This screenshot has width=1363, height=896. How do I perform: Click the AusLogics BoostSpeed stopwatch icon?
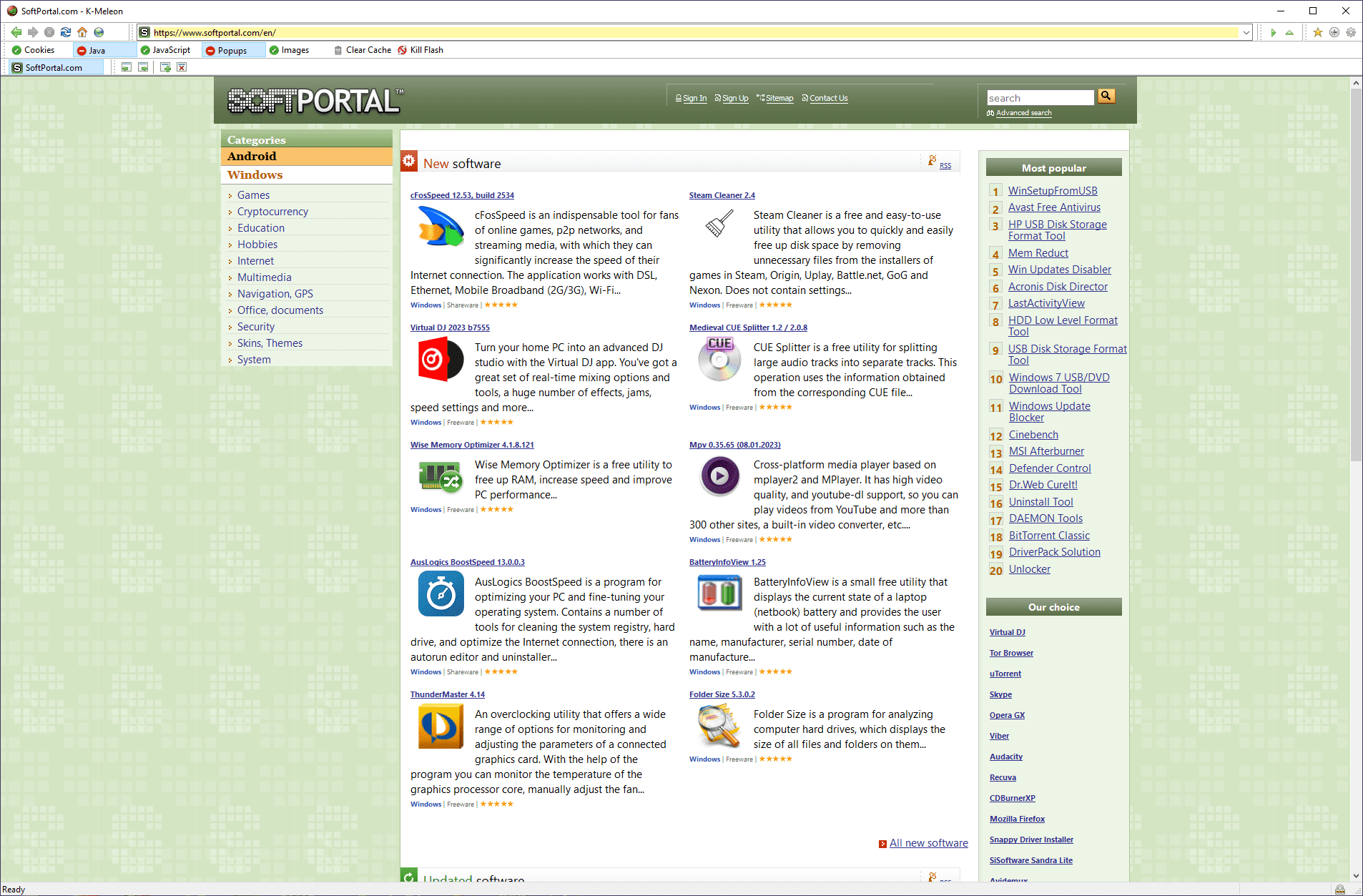pos(441,594)
